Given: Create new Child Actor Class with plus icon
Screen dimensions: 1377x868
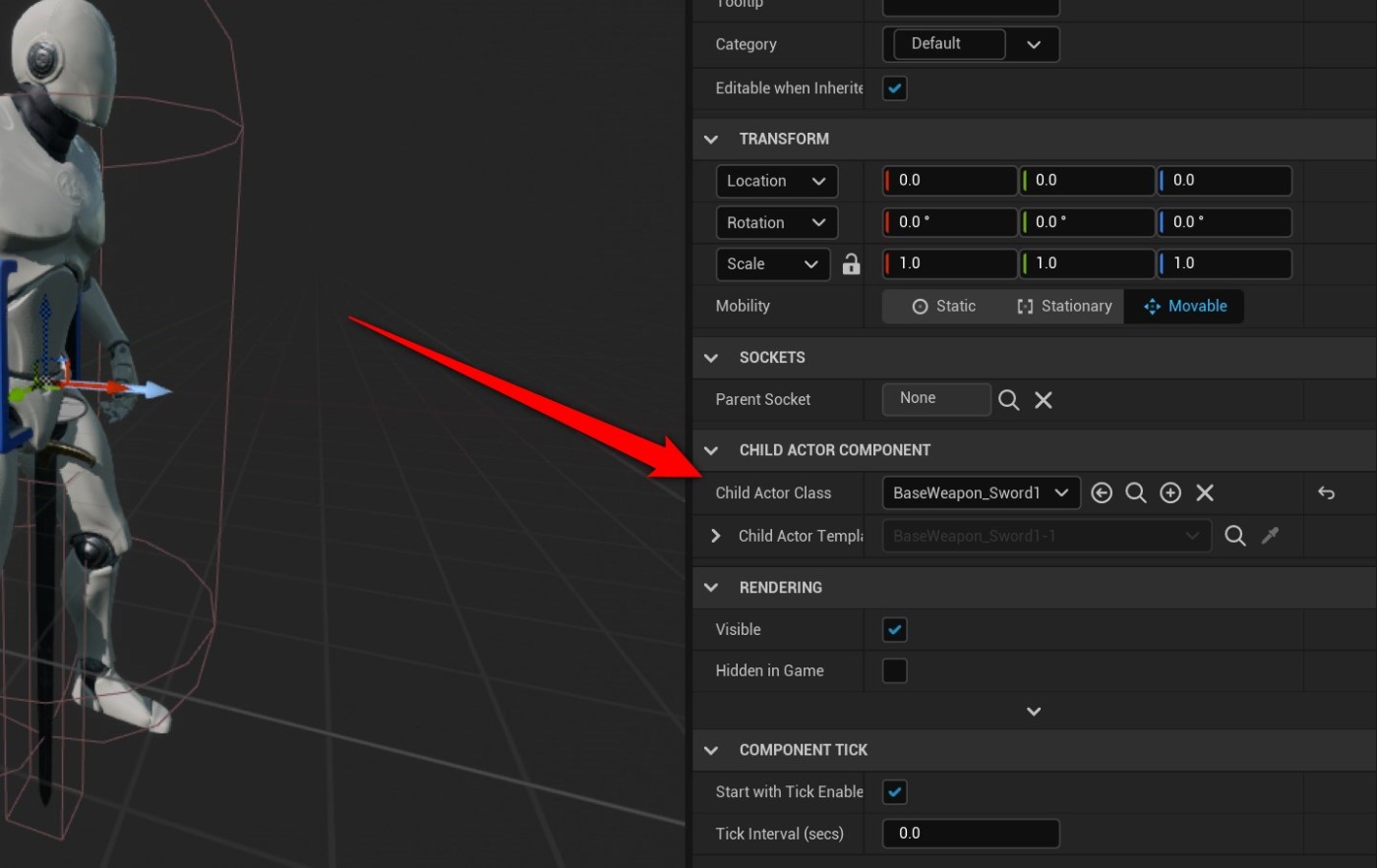Looking at the screenshot, I should [x=1170, y=492].
